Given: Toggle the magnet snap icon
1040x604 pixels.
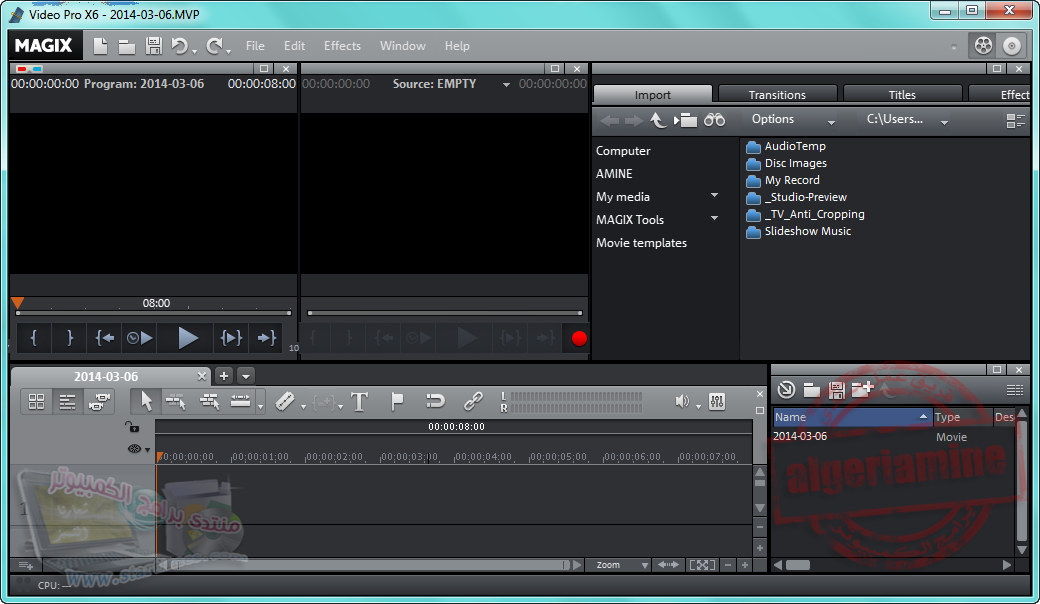Looking at the screenshot, I should click(x=435, y=401).
